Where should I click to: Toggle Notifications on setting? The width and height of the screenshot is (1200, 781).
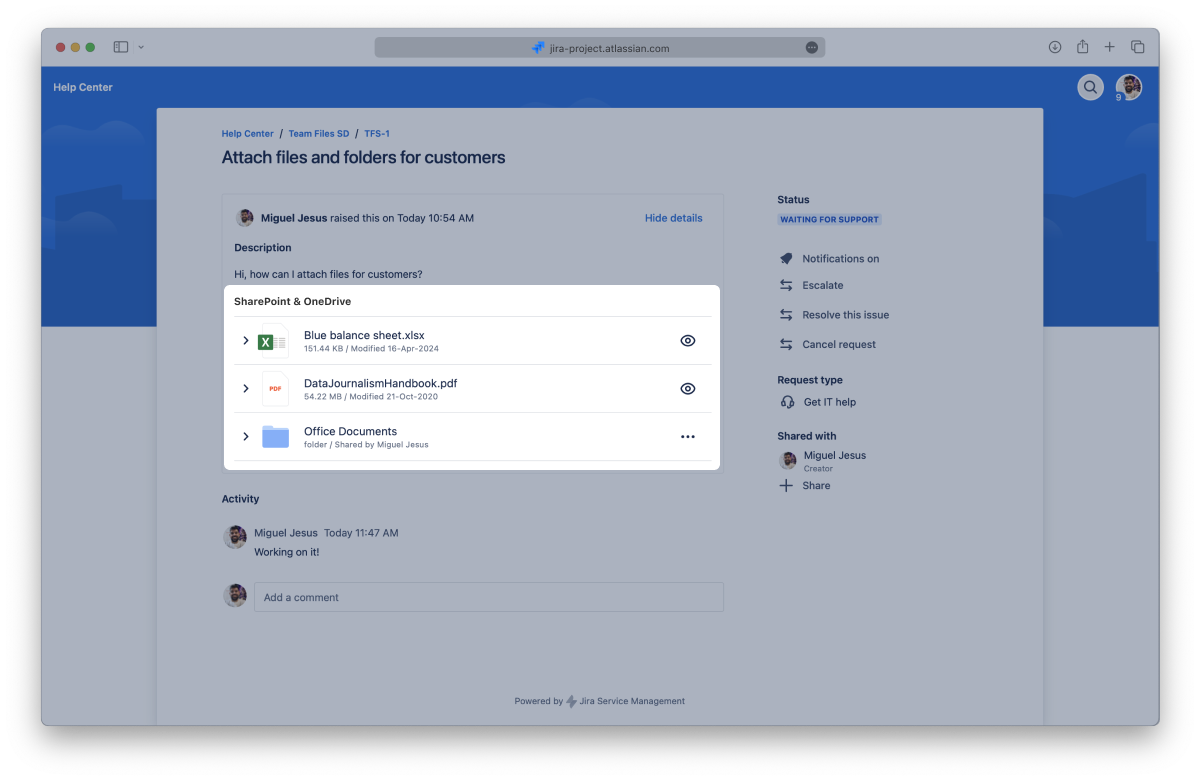(839, 259)
